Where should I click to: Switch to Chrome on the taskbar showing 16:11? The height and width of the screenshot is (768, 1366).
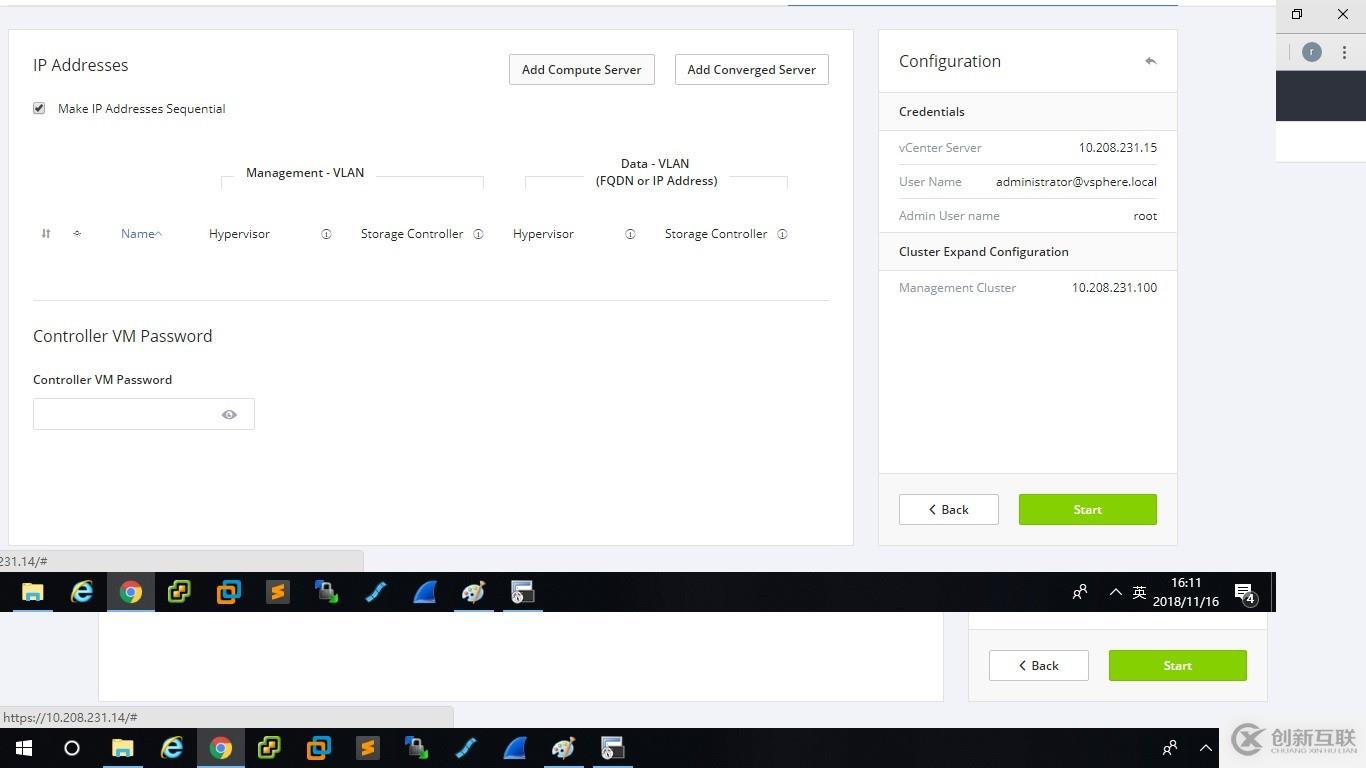point(131,592)
